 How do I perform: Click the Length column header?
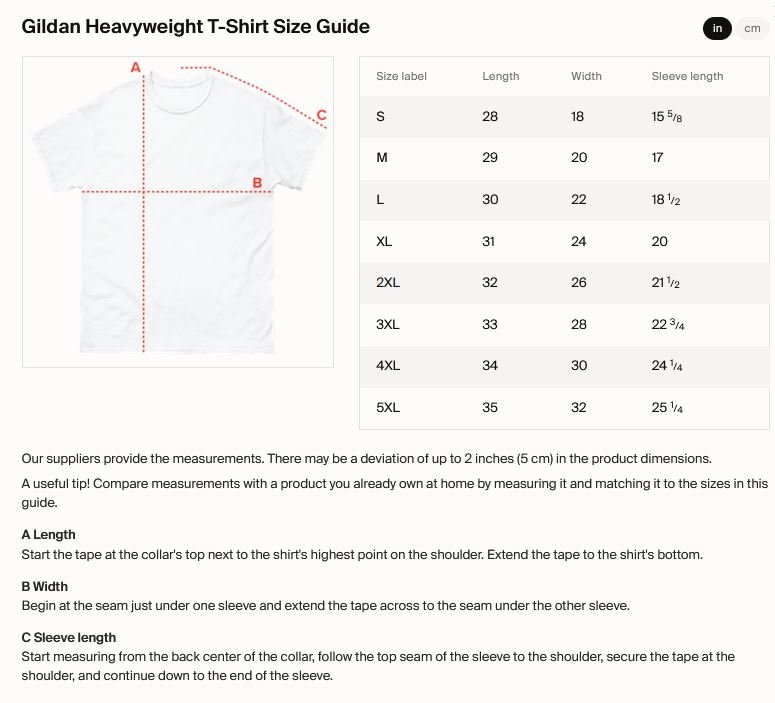(x=501, y=76)
